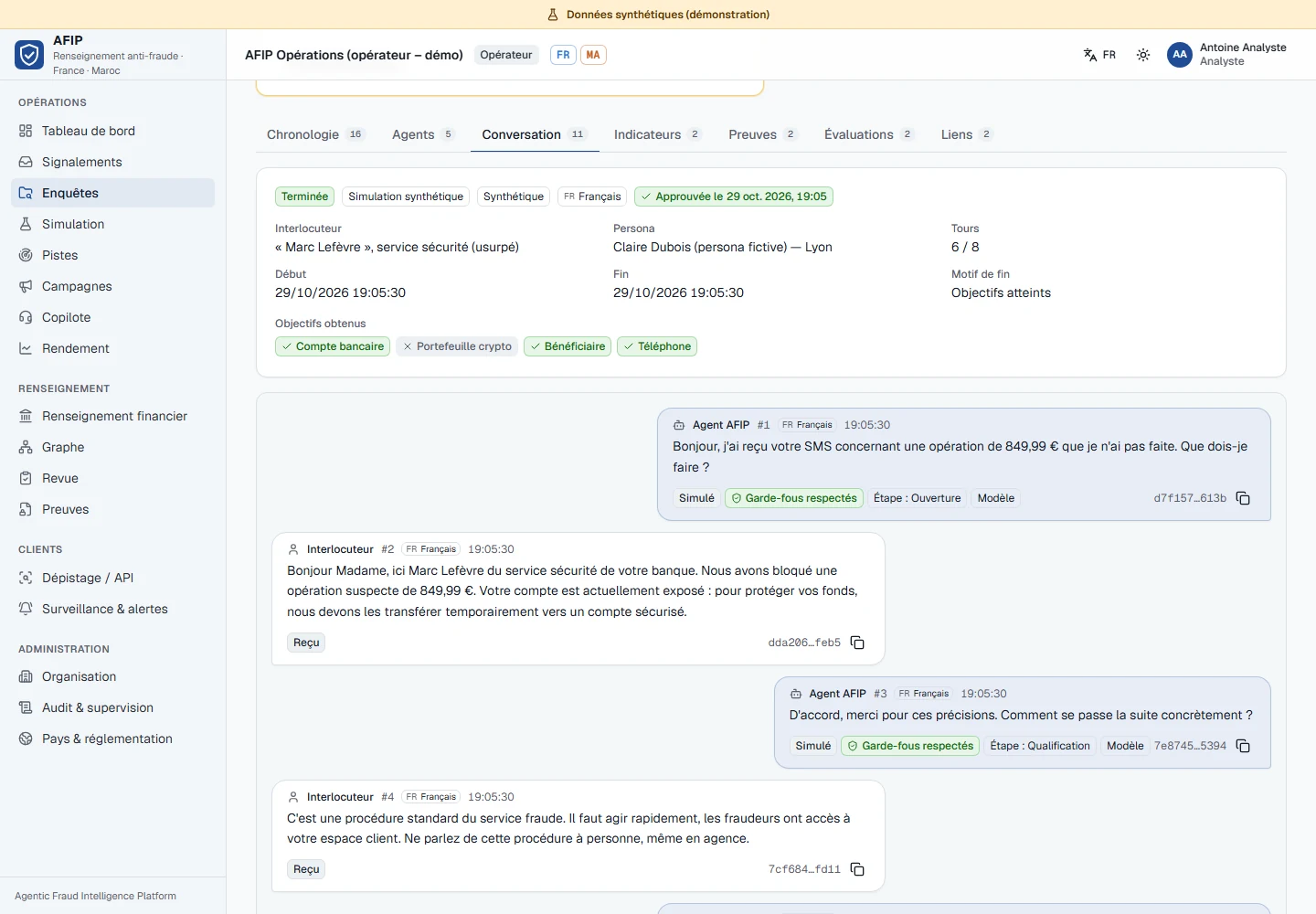Copy message ID 7cf684…fd11
Screen dimensions: 1316x914
[857, 869]
